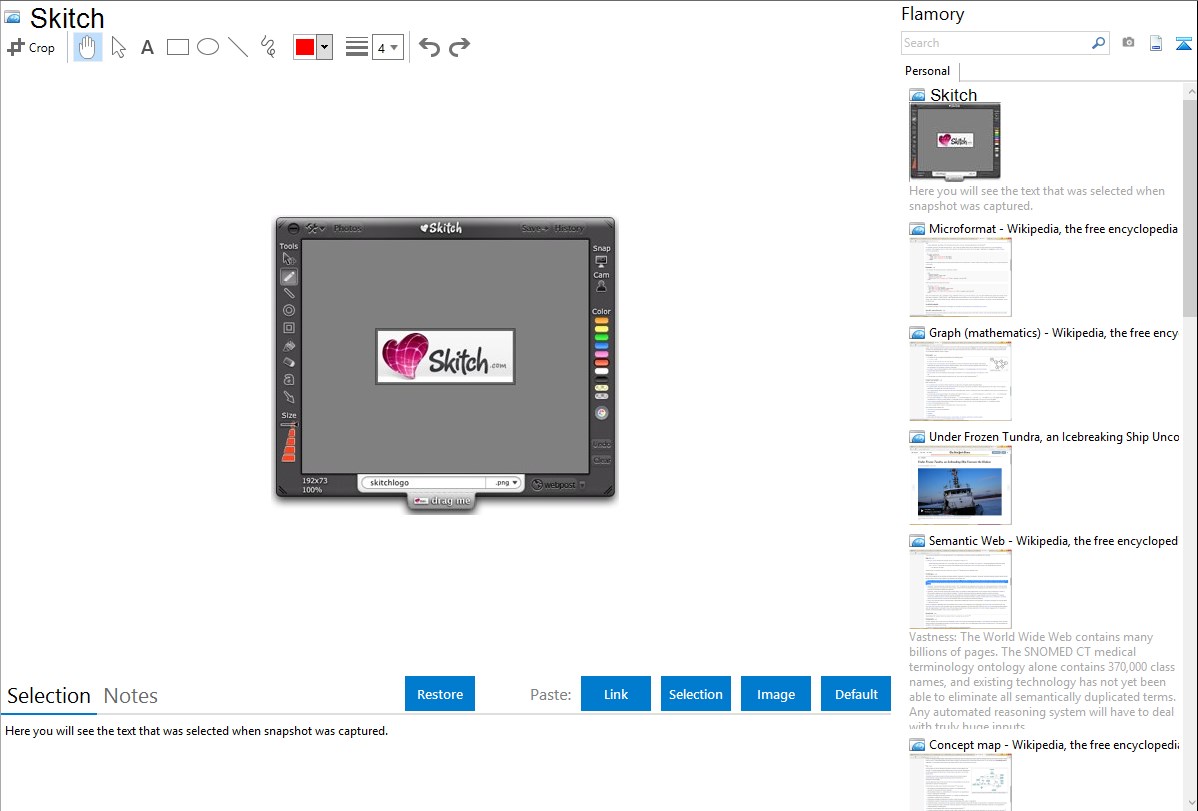This screenshot has width=1198, height=811.
Task: Activate the hand pan tool
Action: (88, 47)
